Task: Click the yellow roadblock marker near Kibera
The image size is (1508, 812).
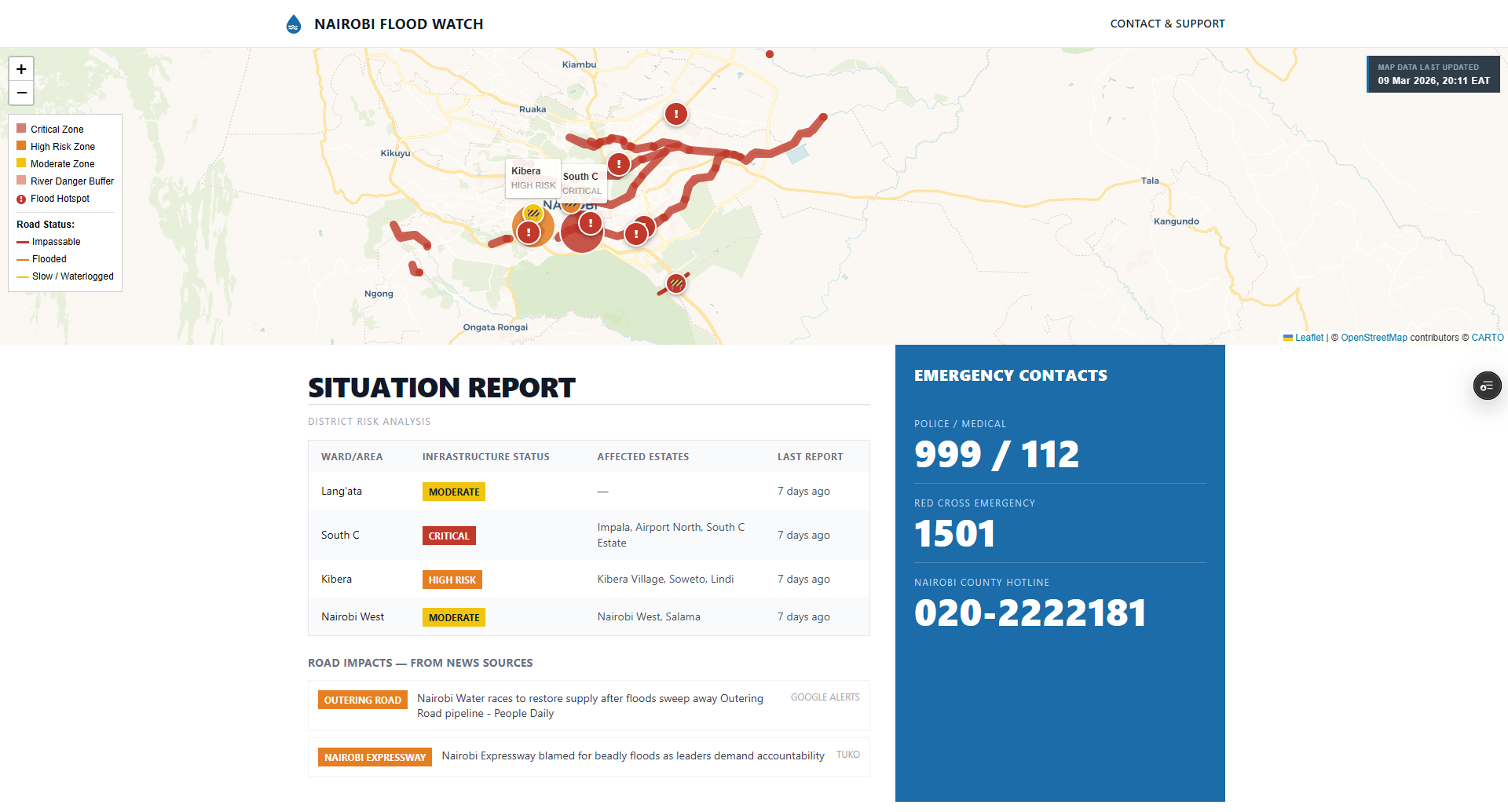Action: pyautogui.click(x=533, y=213)
